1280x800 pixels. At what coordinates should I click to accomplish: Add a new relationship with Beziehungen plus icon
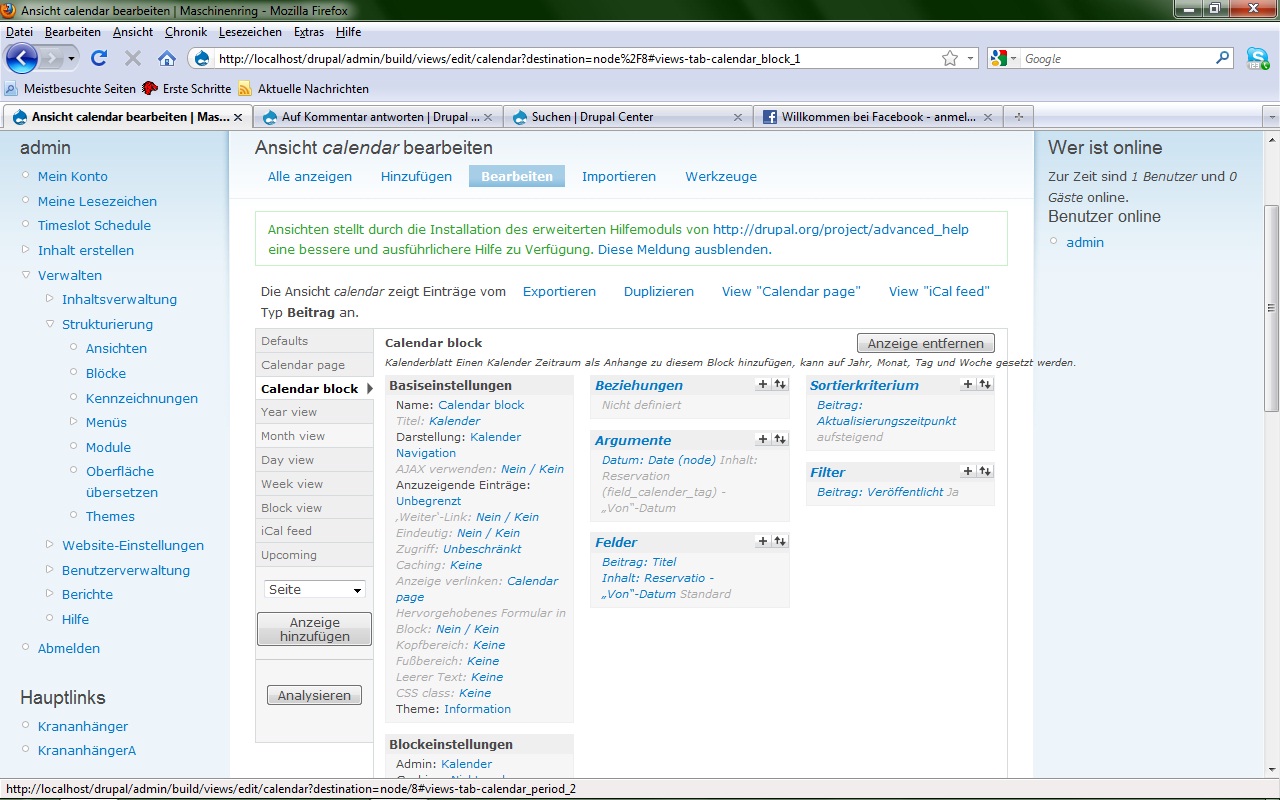click(763, 384)
